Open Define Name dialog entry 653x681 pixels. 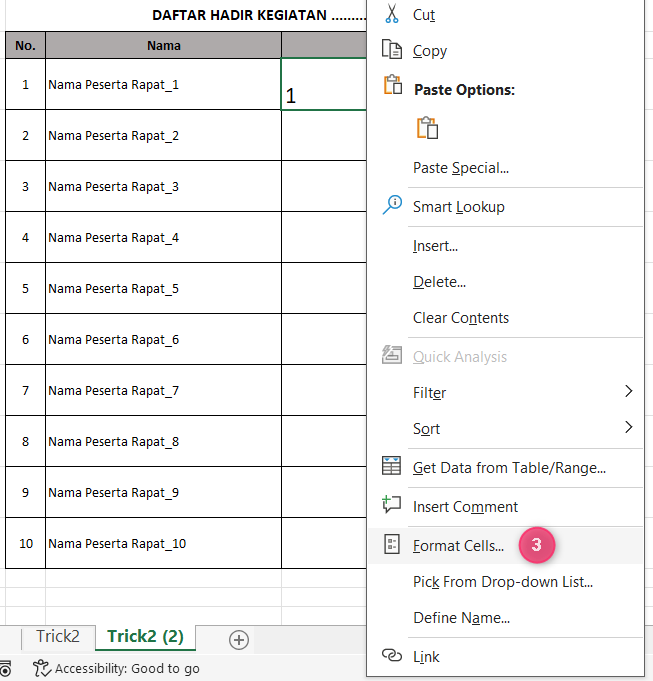pyautogui.click(x=461, y=618)
